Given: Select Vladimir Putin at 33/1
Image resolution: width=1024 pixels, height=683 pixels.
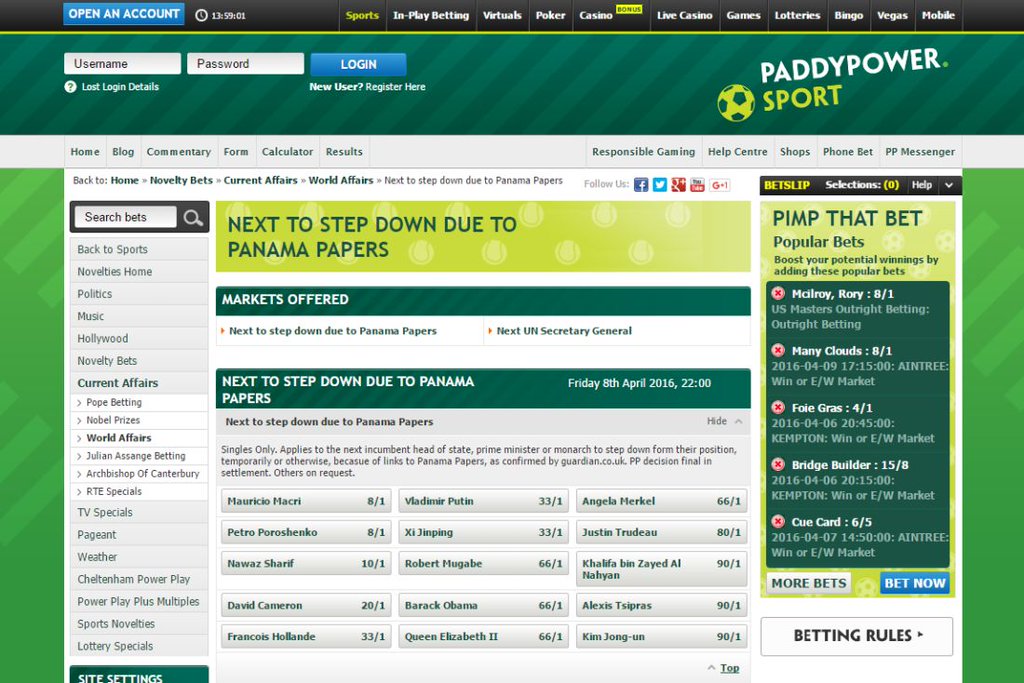Looking at the screenshot, I should pyautogui.click(x=483, y=501).
